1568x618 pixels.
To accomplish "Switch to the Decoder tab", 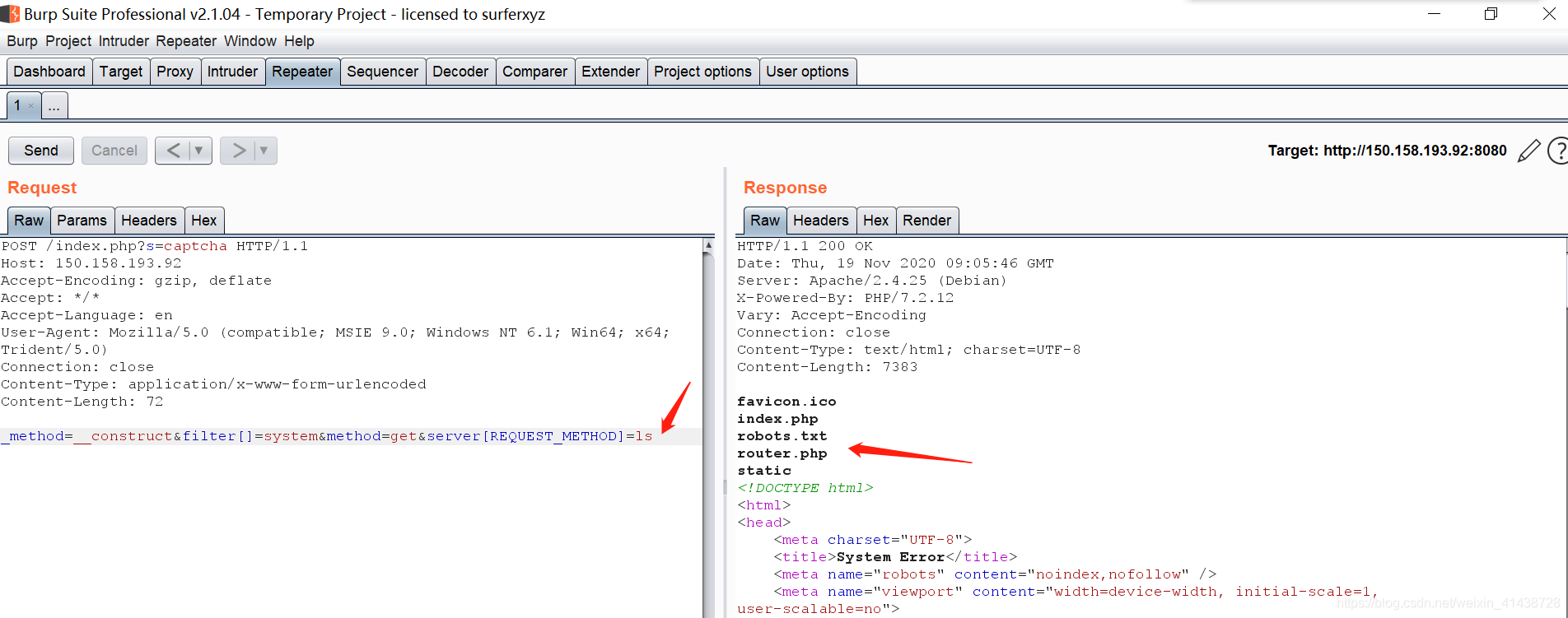I will tap(460, 72).
